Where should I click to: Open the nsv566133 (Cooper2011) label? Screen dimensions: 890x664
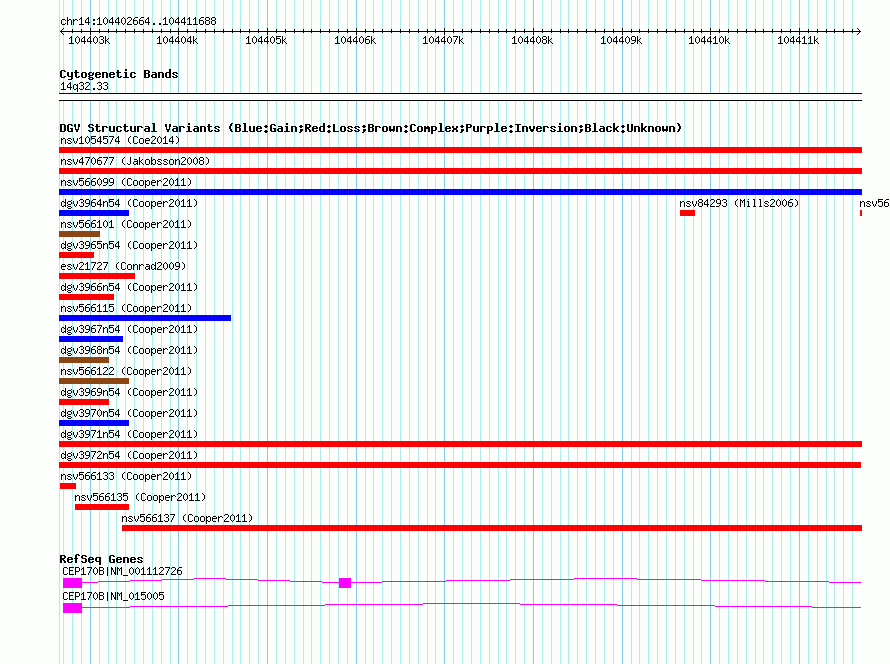pos(126,476)
